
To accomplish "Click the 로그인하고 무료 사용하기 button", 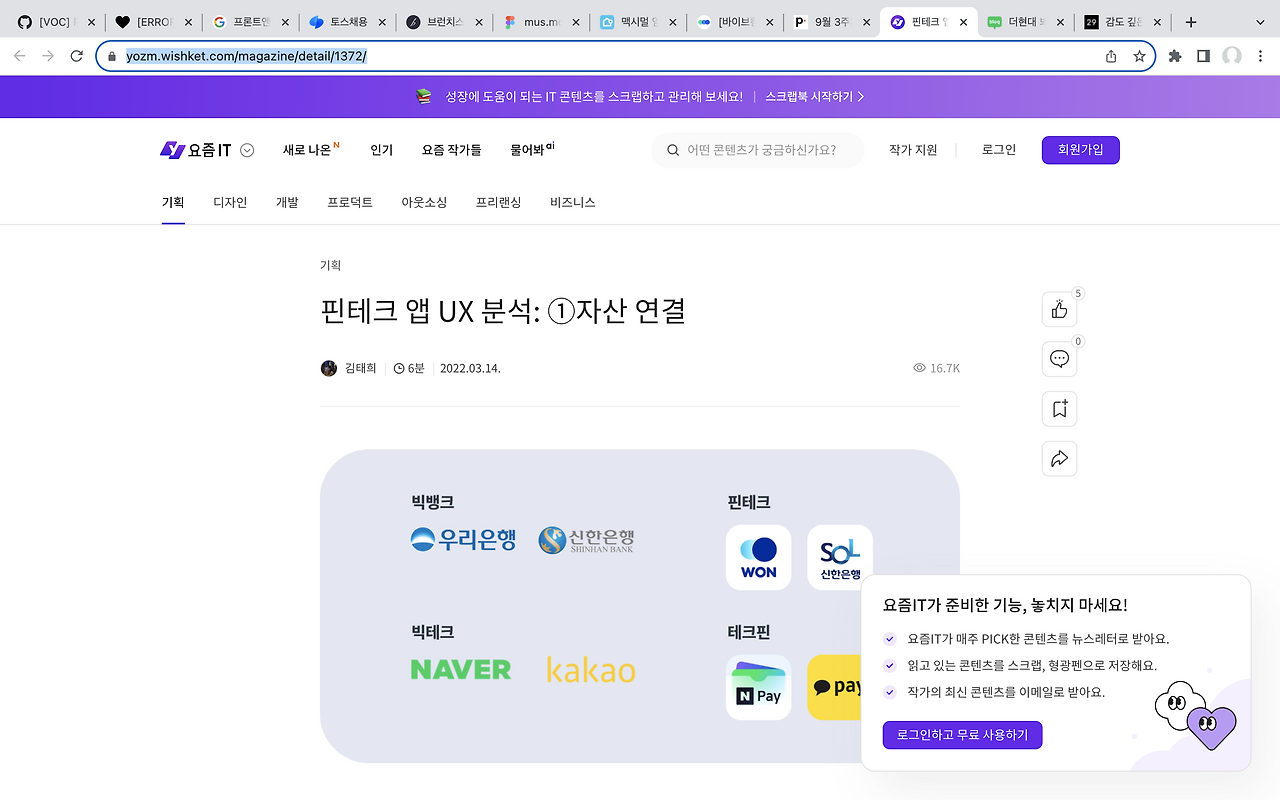I will point(962,735).
